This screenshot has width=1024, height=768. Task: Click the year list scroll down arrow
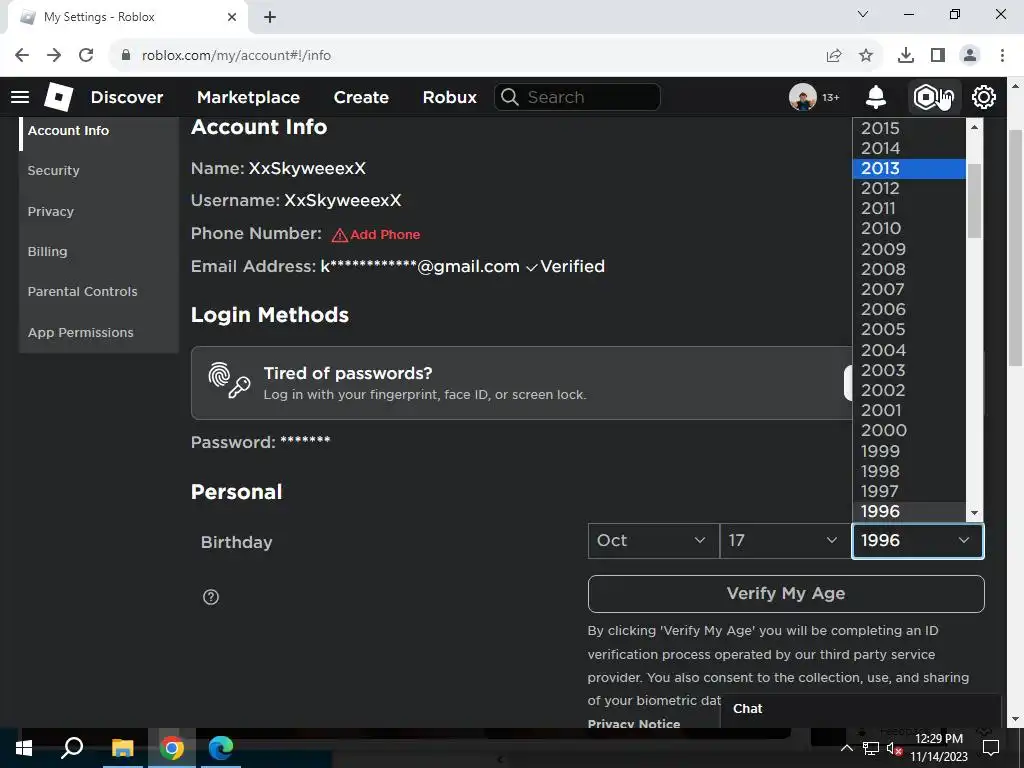coord(974,513)
